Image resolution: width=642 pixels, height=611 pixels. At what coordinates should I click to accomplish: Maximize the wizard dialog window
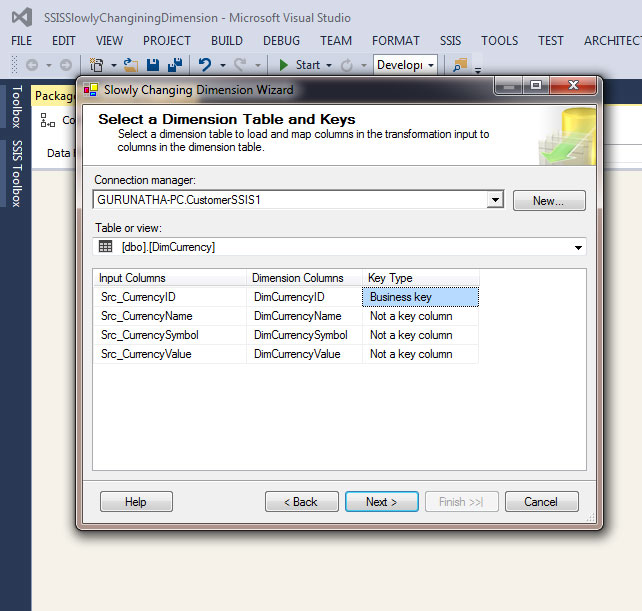[x=536, y=85]
